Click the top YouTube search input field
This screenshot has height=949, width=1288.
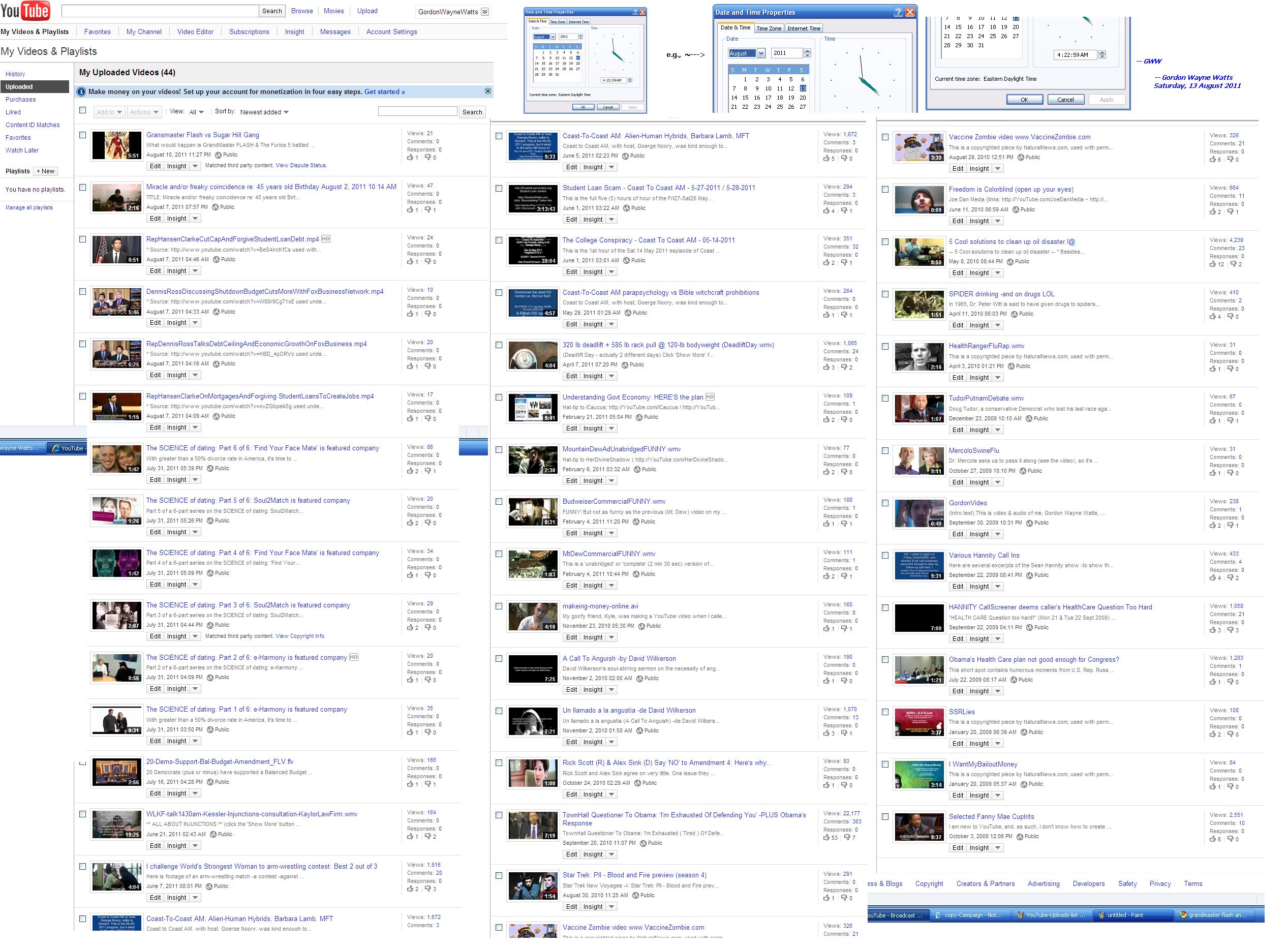click(x=160, y=11)
